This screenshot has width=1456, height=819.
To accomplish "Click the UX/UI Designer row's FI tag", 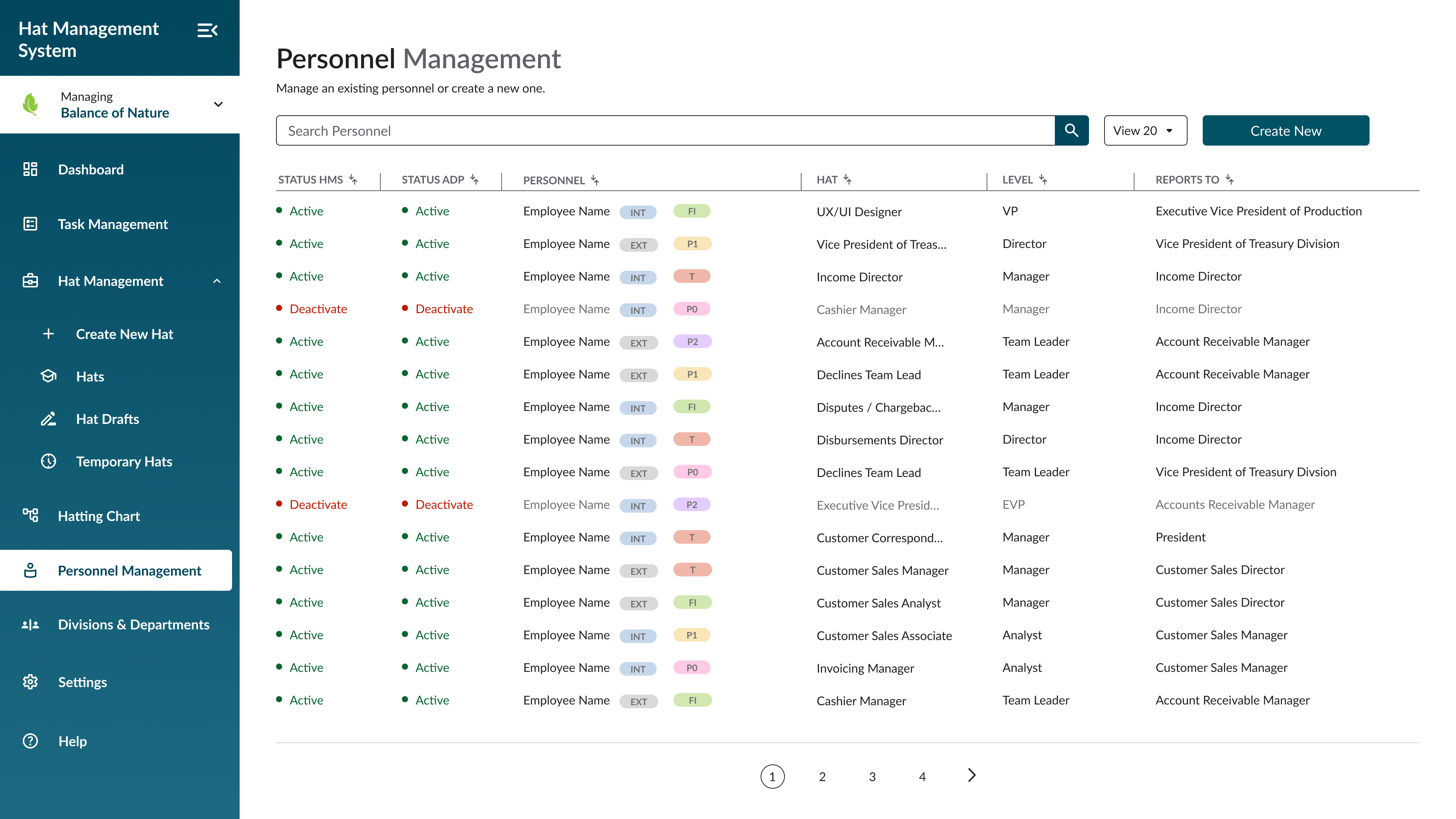I will click(691, 212).
